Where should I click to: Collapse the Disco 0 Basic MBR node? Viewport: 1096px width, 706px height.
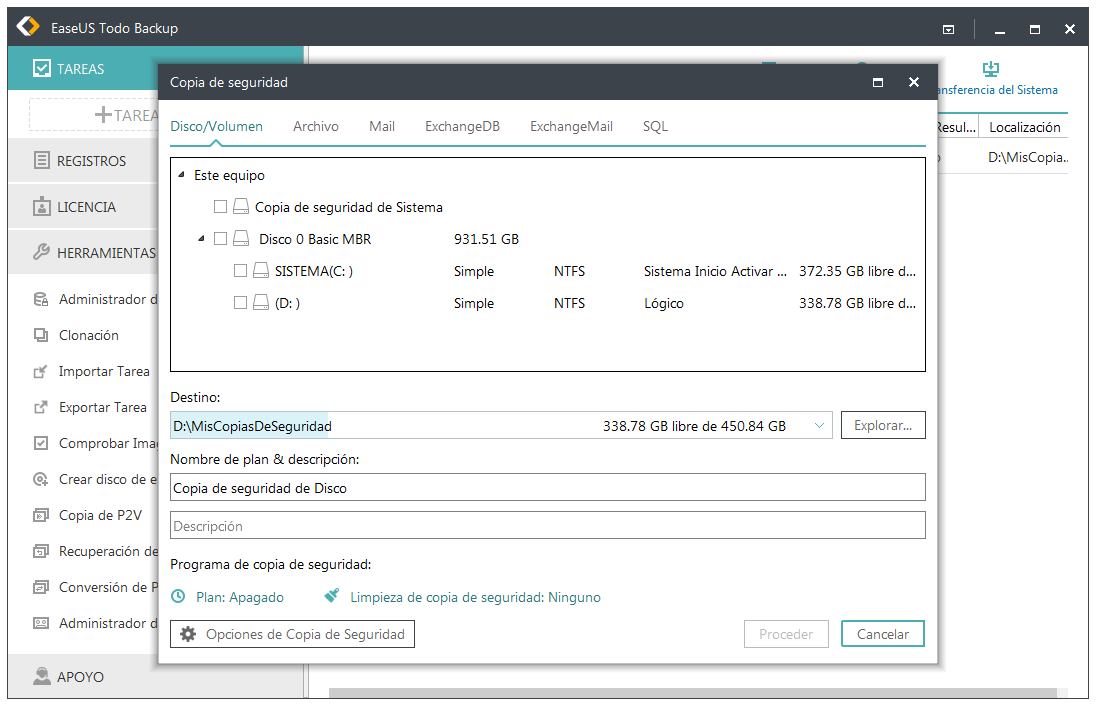coord(201,239)
